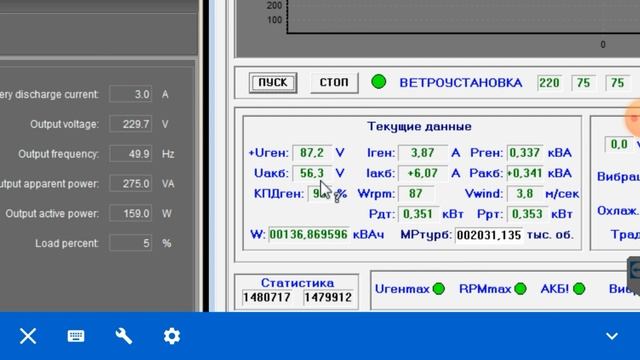The image size is (640, 360).
Task: Click the Pрт value 0,353
Action: coord(527,214)
